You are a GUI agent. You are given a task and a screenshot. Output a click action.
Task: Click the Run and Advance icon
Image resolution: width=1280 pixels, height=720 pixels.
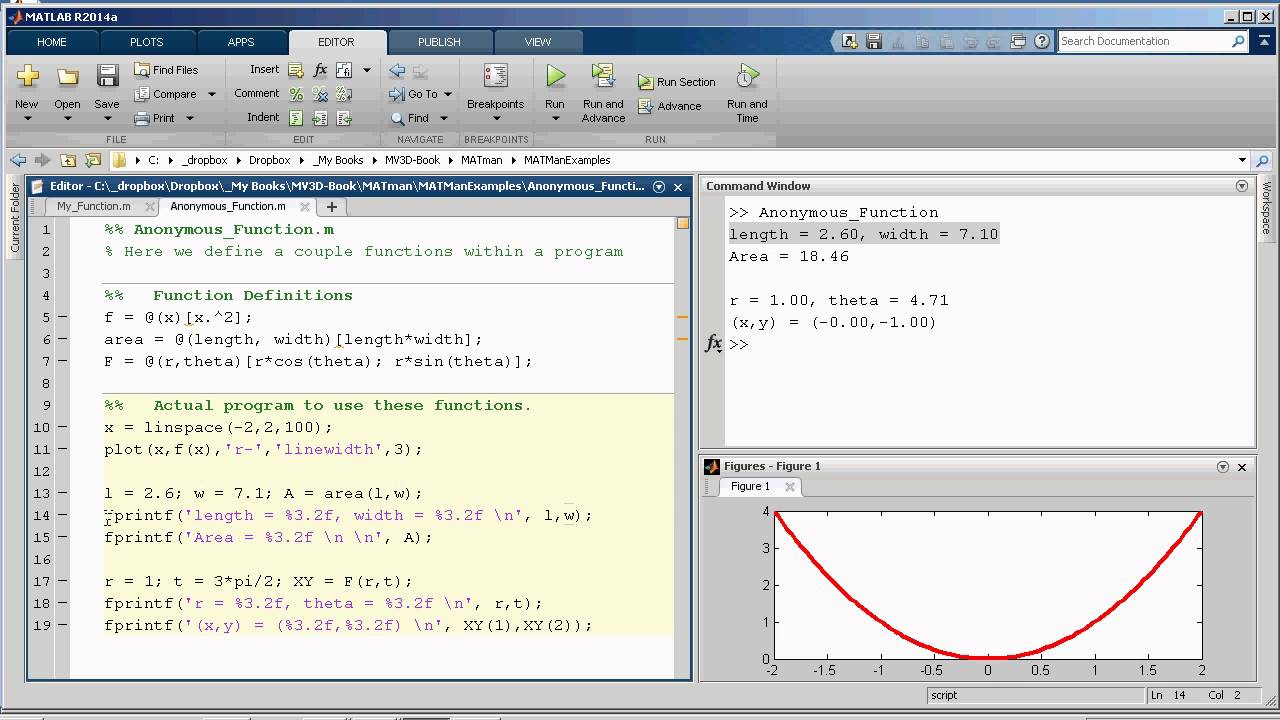pyautogui.click(x=603, y=76)
